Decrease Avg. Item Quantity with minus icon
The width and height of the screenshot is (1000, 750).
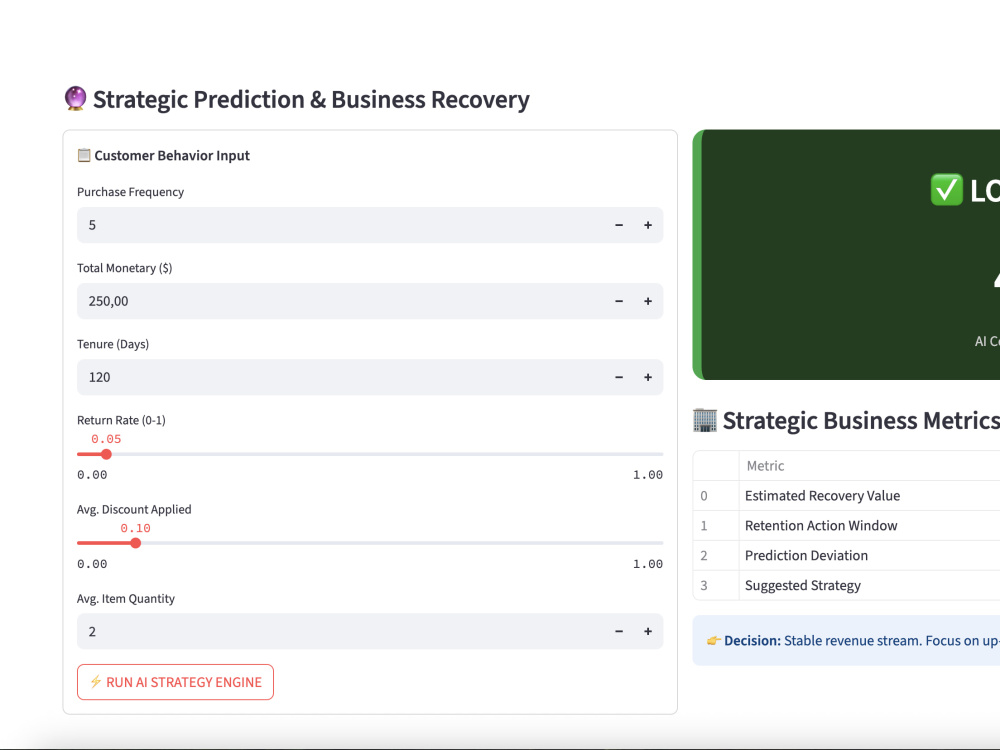(619, 631)
